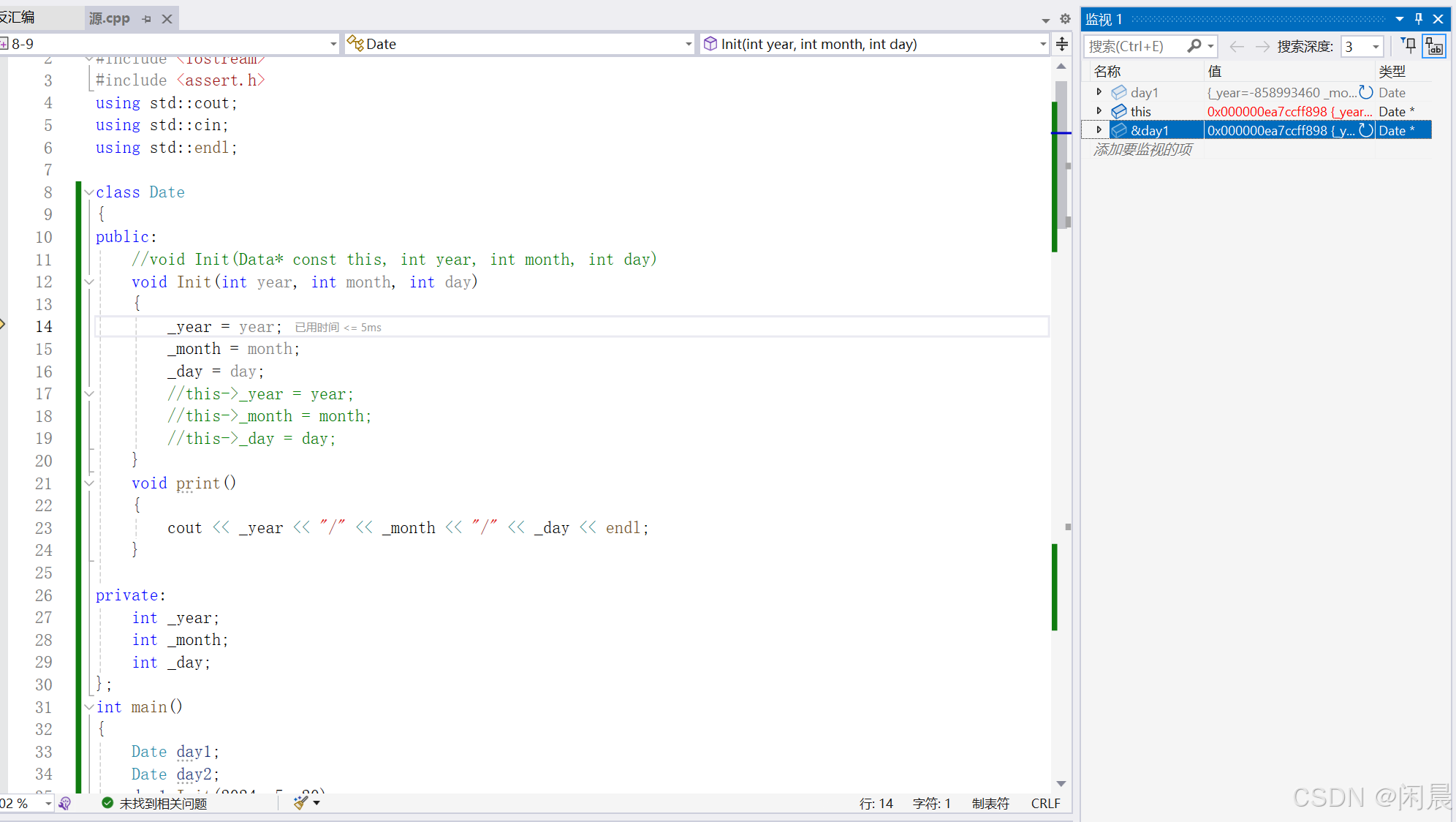The image size is (1456, 822).
Task: Click the 添加要监视的项 entry field
Action: click(1143, 149)
